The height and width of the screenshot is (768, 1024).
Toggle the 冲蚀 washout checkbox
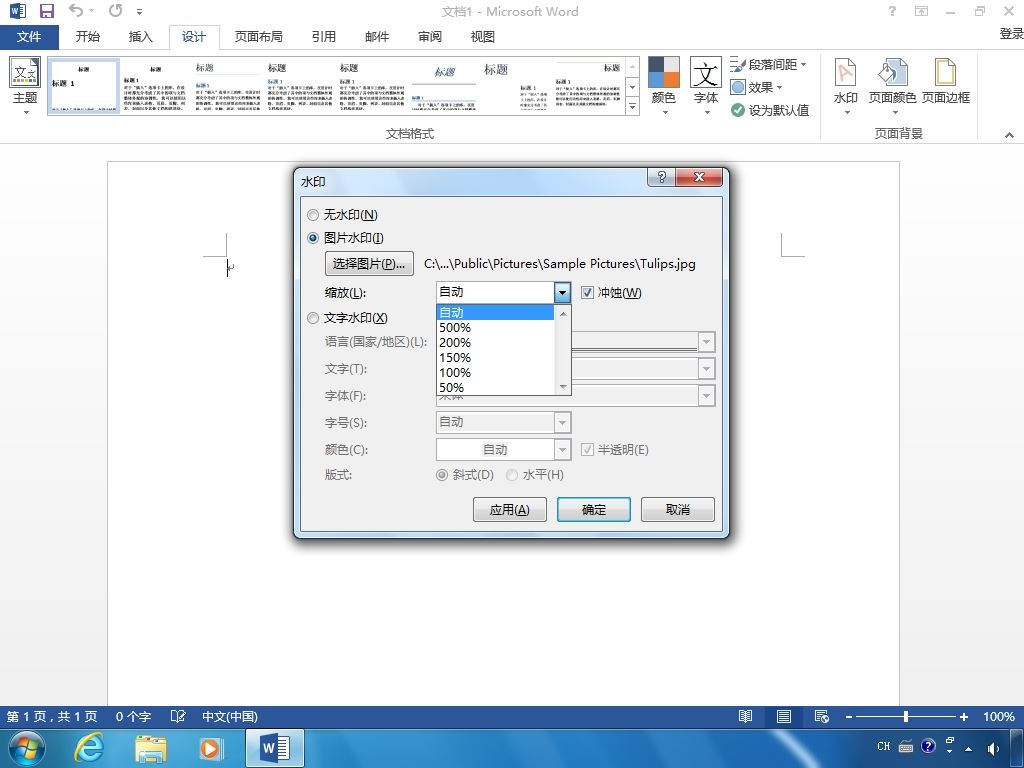pos(587,293)
